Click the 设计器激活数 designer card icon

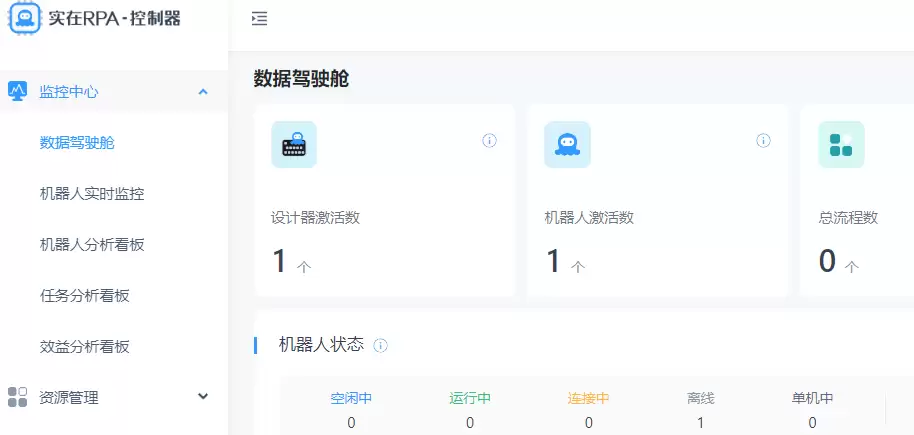(x=293, y=145)
